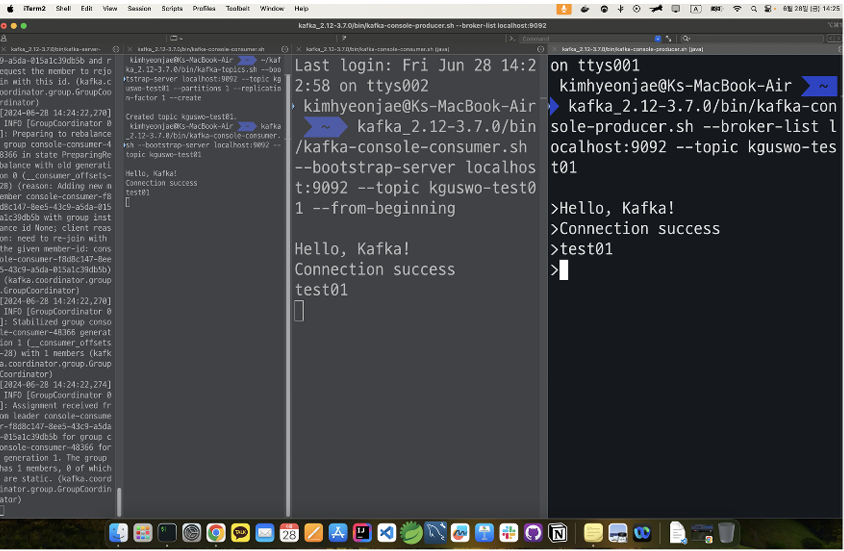Image resolution: width=844 pixels, height=551 pixels.
Task: Click the Wi-Fi status icon in menu bar
Action: [737, 8]
